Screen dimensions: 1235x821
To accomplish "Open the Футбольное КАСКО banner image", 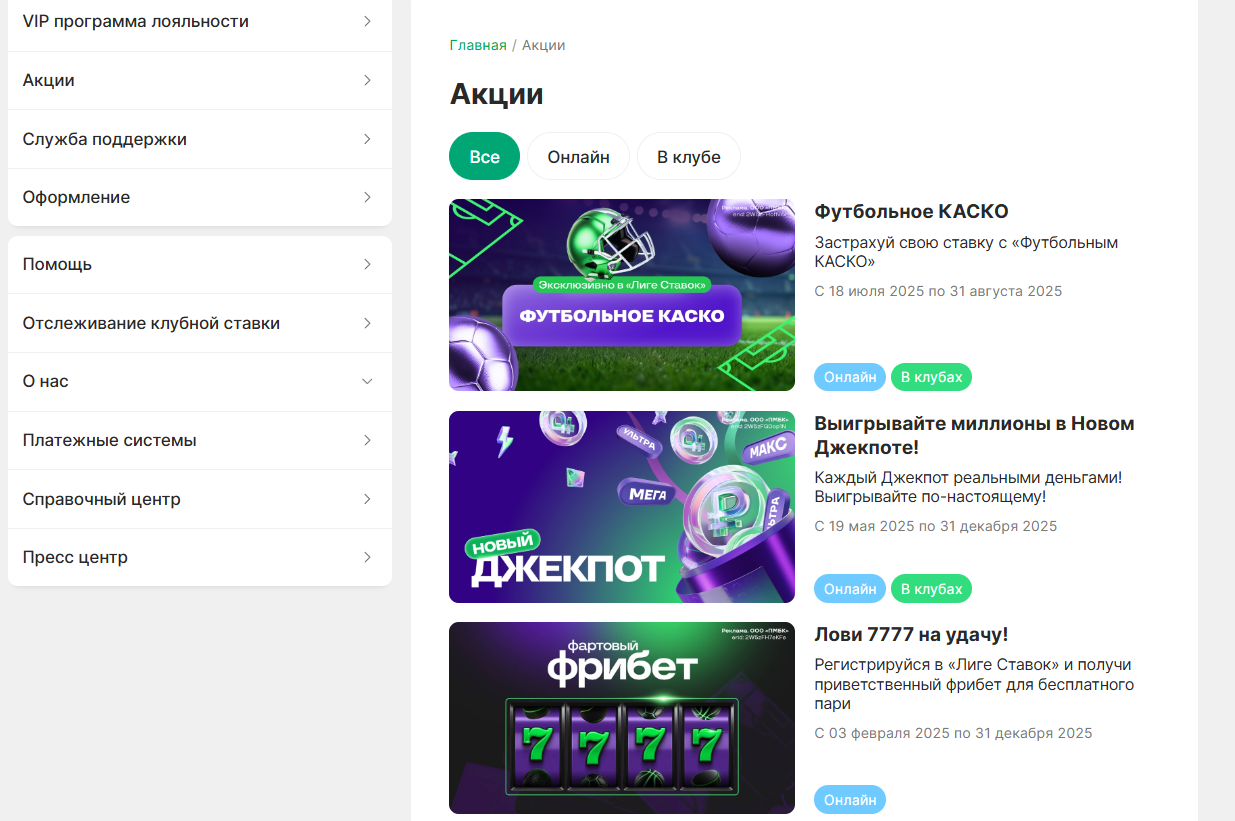I will tap(622, 295).
